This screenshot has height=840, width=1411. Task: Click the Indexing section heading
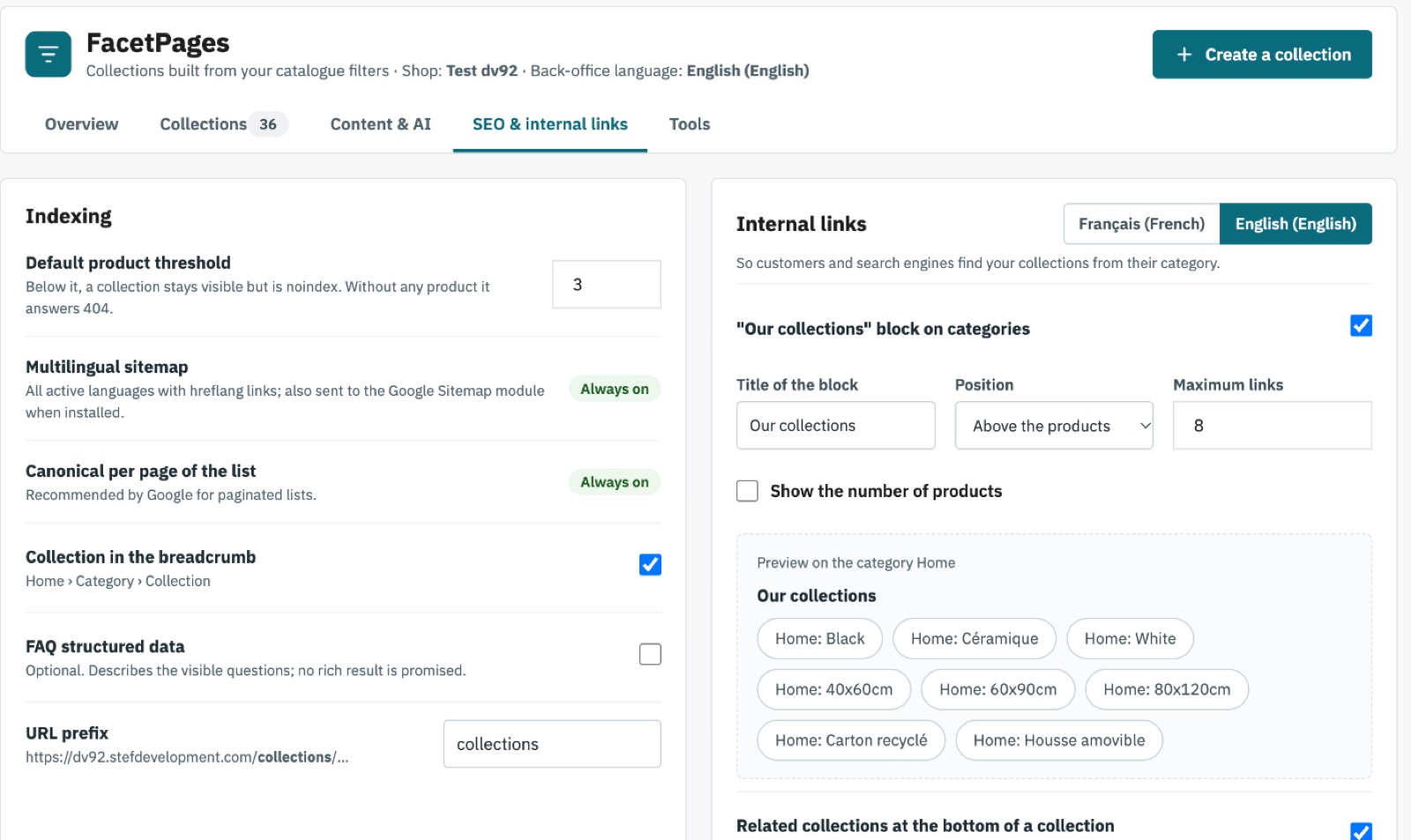(69, 217)
